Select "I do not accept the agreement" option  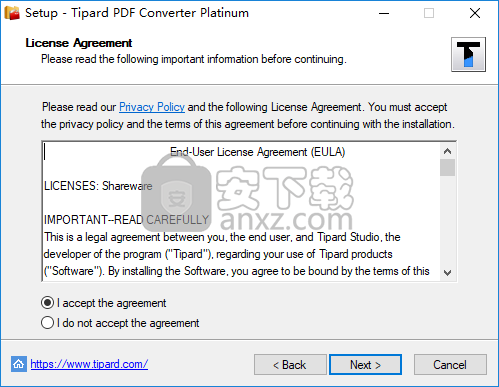pyautogui.click(x=47, y=323)
